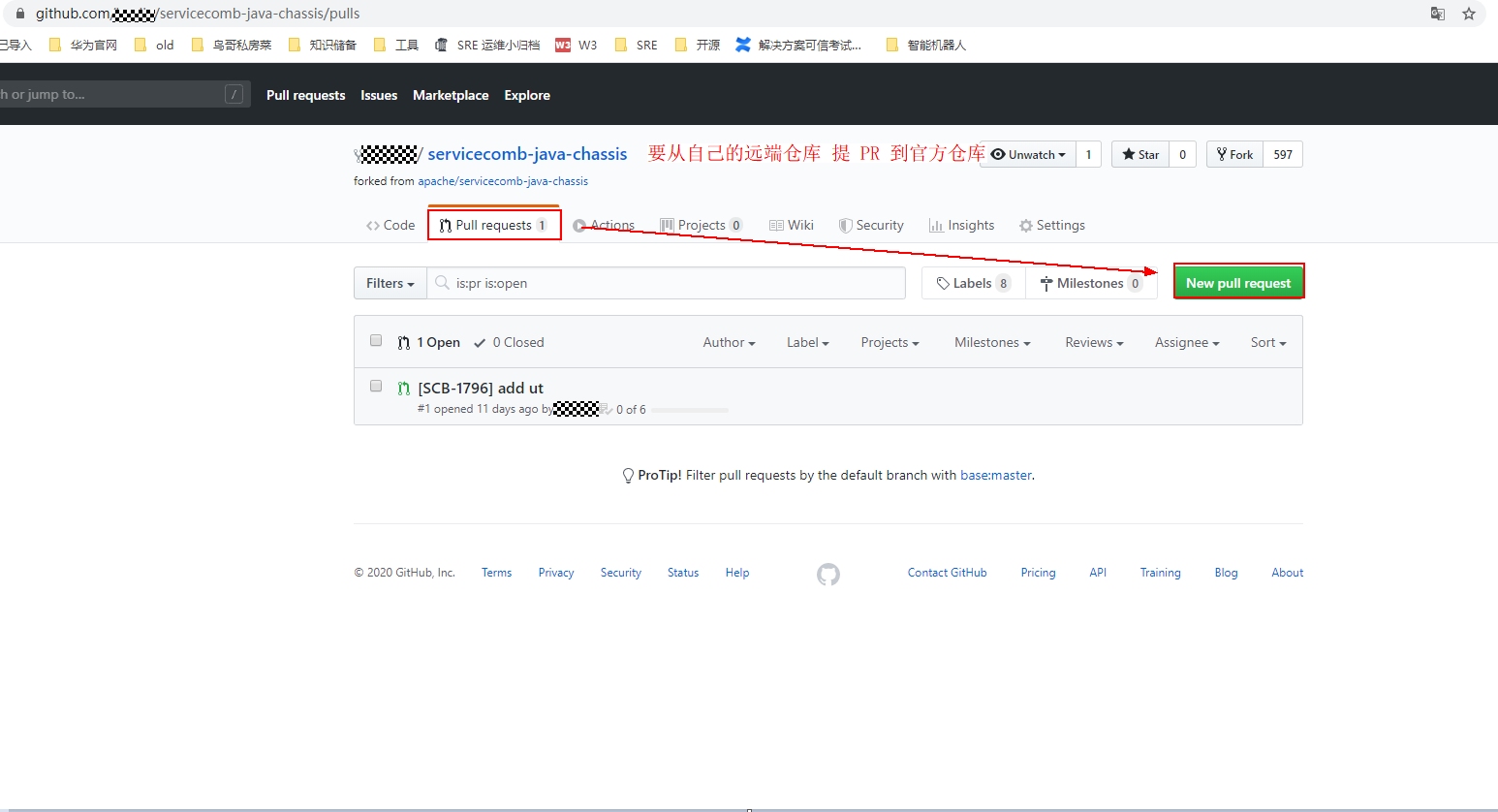This screenshot has height=812, width=1498.
Task: Switch to the Projects tab
Action: [x=702, y=225]
